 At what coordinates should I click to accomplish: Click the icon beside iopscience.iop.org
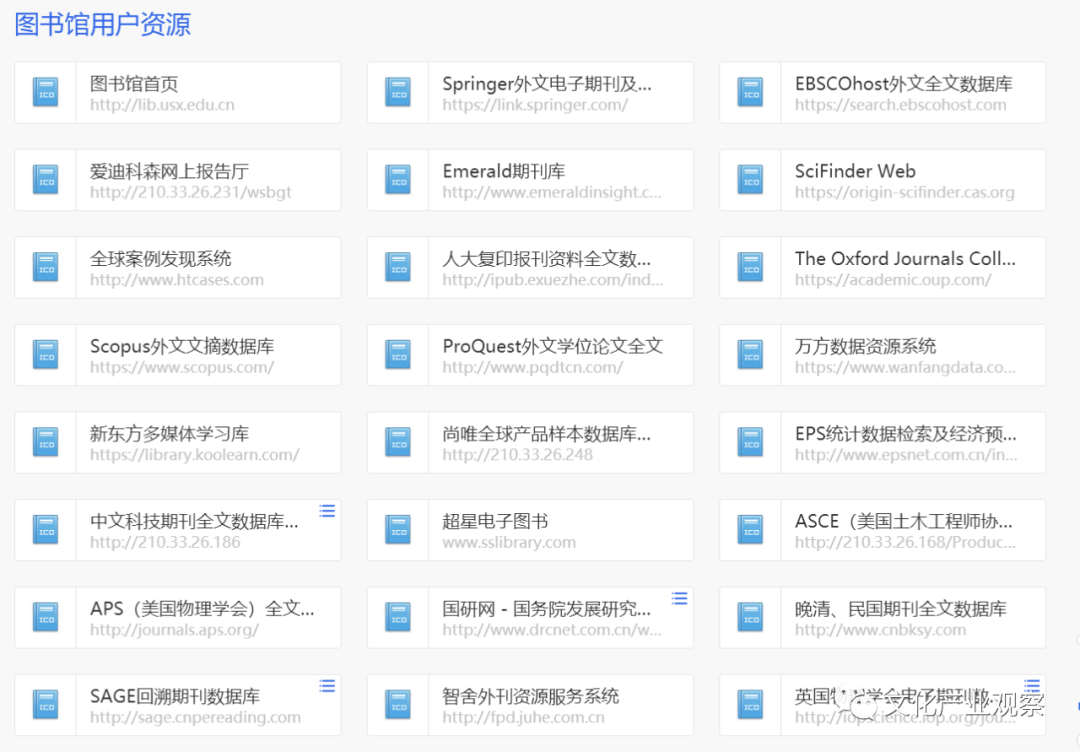point(751,704)
